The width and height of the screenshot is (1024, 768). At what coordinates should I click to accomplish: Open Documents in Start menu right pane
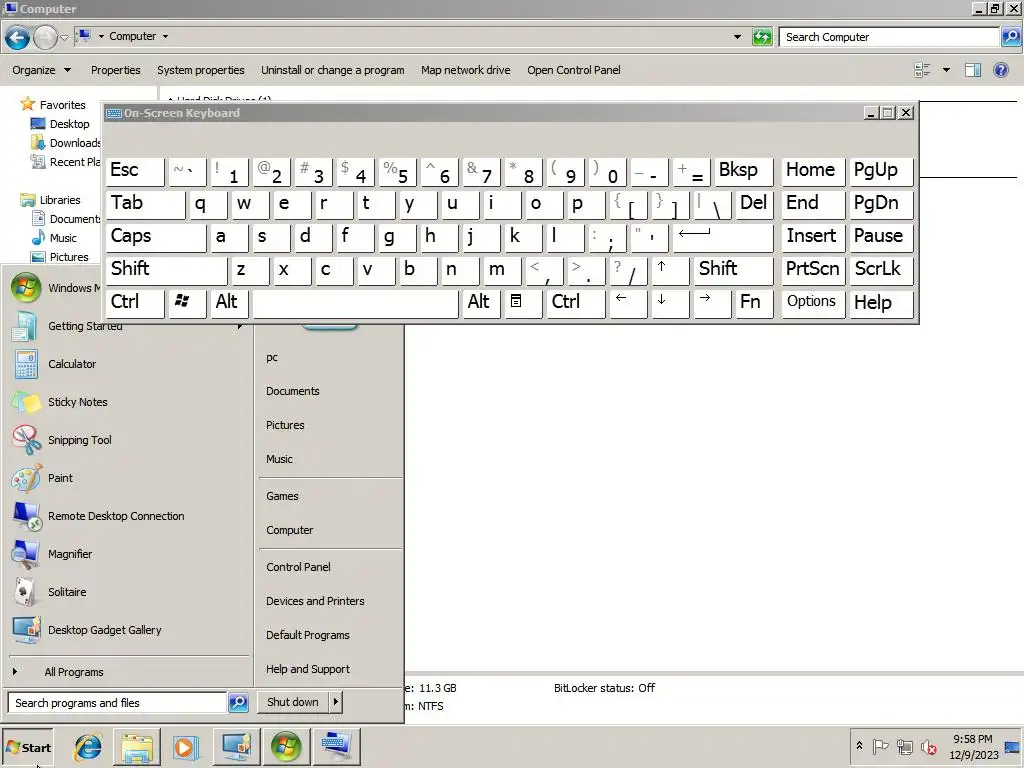[x=292, y=391]
